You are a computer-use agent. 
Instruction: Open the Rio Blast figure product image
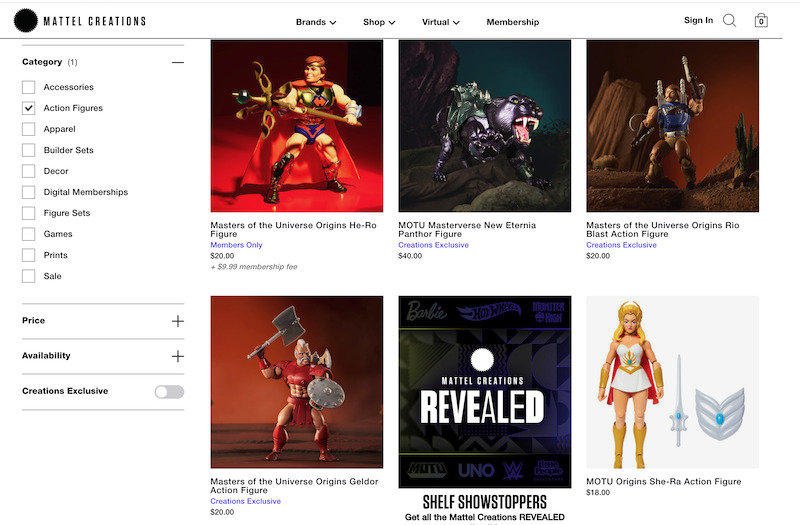pos(672,126)
